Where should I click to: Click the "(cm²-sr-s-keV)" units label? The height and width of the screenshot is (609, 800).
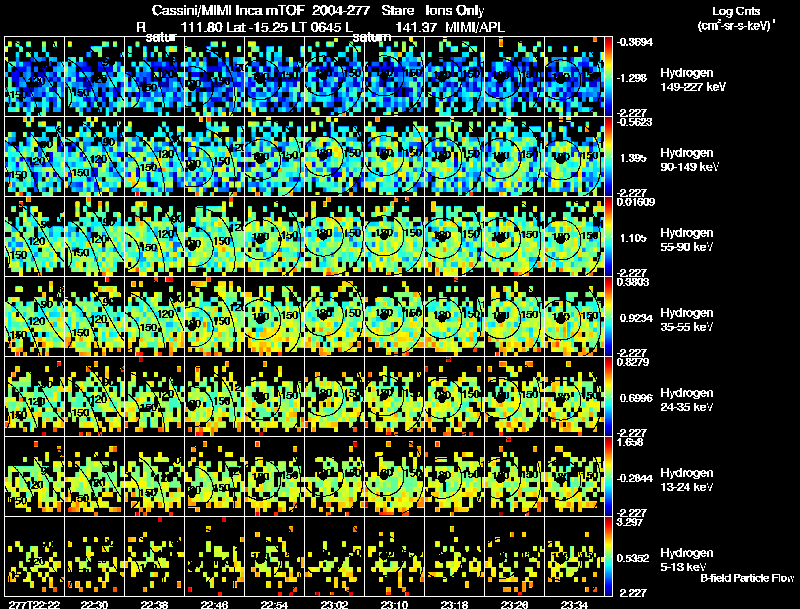(x=735, y=26)
